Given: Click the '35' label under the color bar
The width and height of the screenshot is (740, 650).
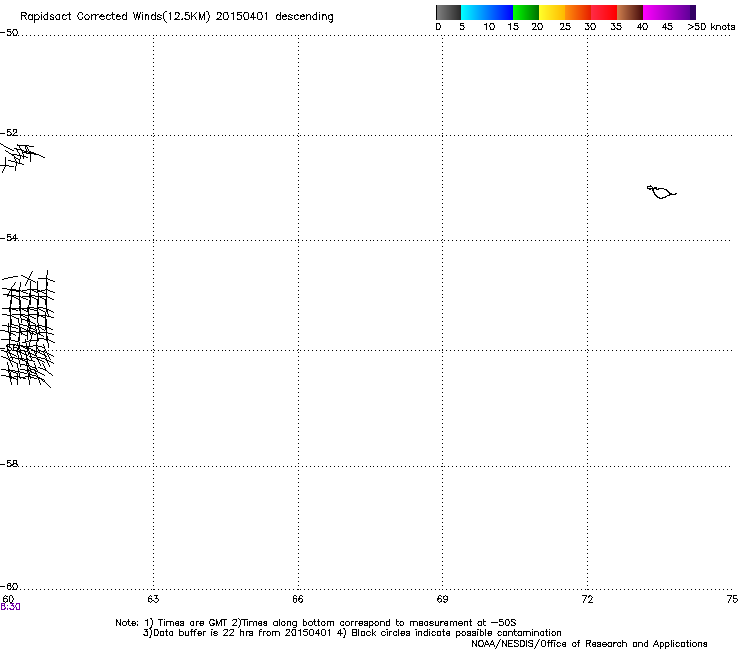Looking at the screenshot, I should [616, 27].
